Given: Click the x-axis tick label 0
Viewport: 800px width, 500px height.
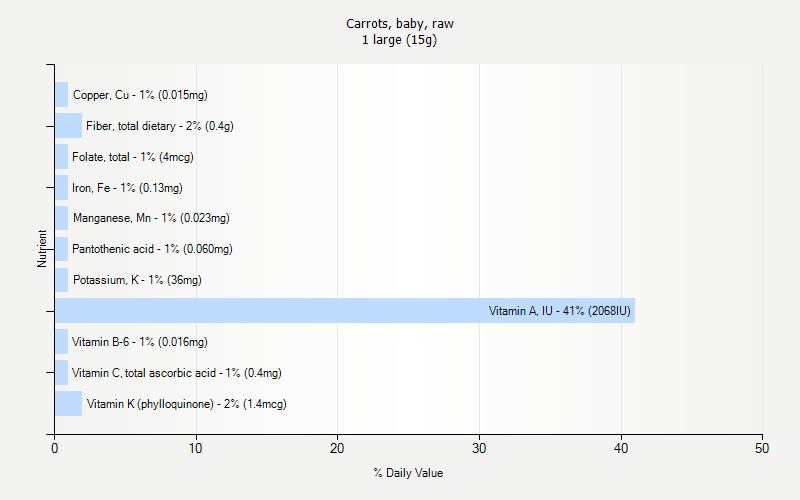Looking at the screenshot, I should (55, 448).
